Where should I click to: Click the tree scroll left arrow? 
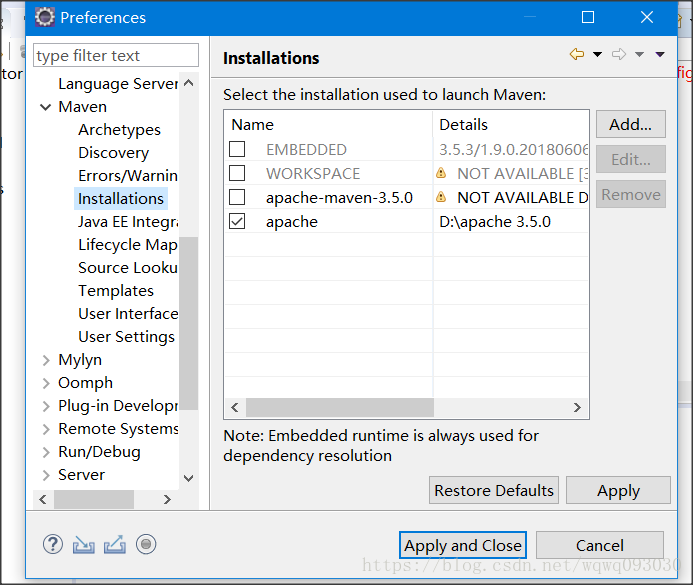43,500
